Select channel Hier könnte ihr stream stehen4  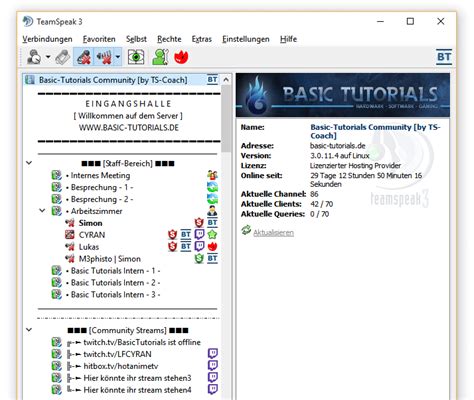(x=137, y=390)
